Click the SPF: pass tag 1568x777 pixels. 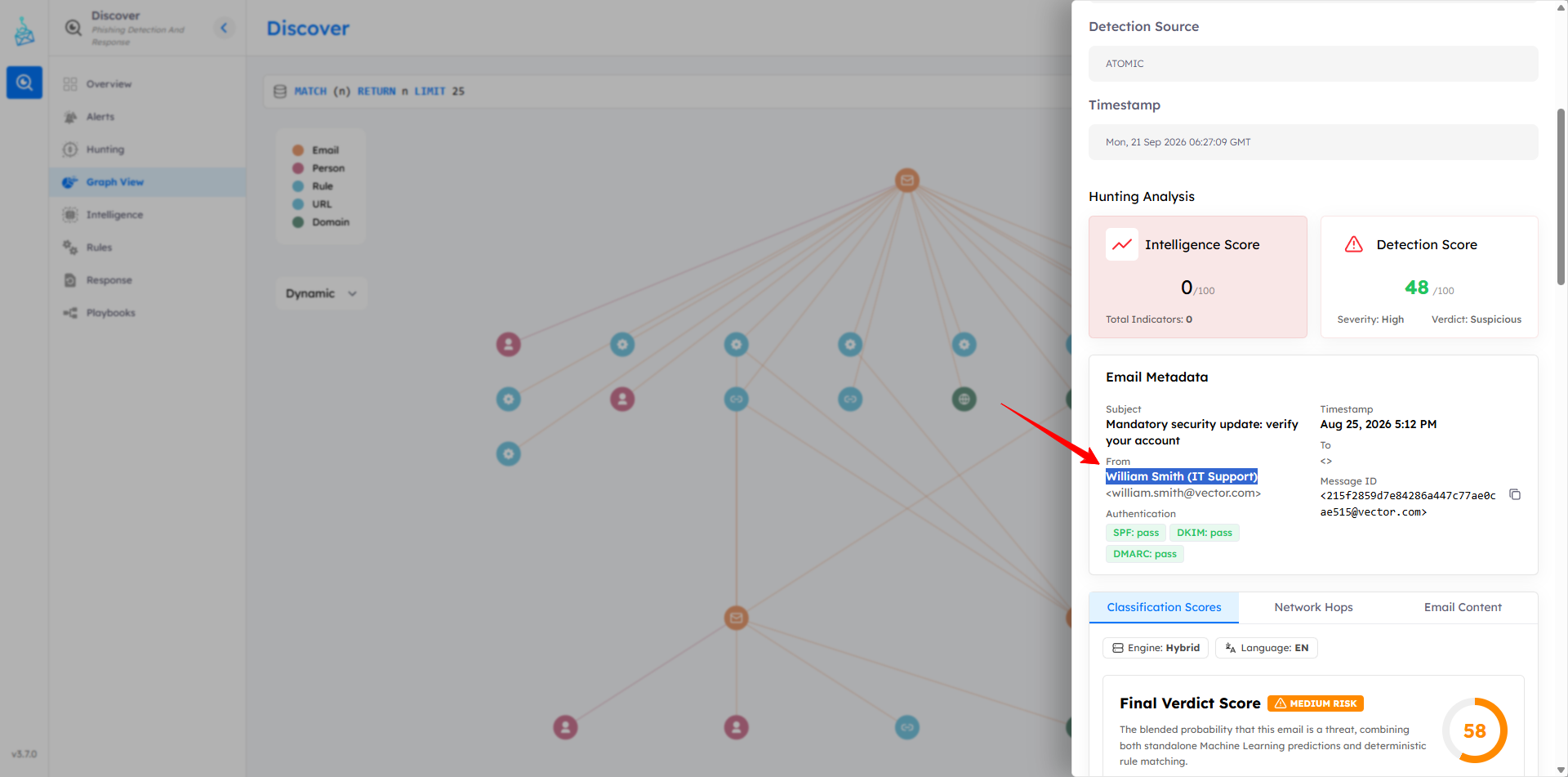coord(1136,533)
